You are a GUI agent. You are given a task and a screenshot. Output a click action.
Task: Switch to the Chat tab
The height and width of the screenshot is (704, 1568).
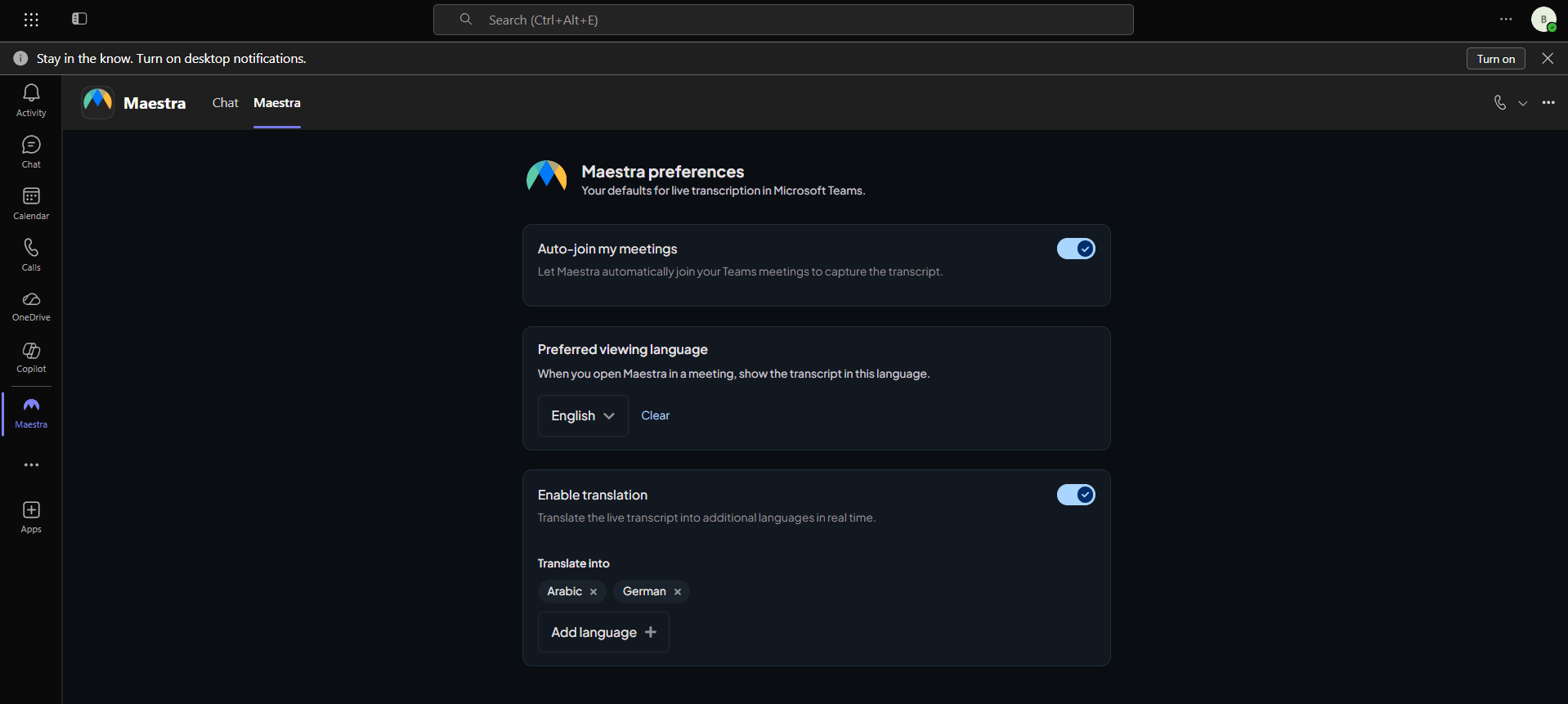click(x=225, y=102)
